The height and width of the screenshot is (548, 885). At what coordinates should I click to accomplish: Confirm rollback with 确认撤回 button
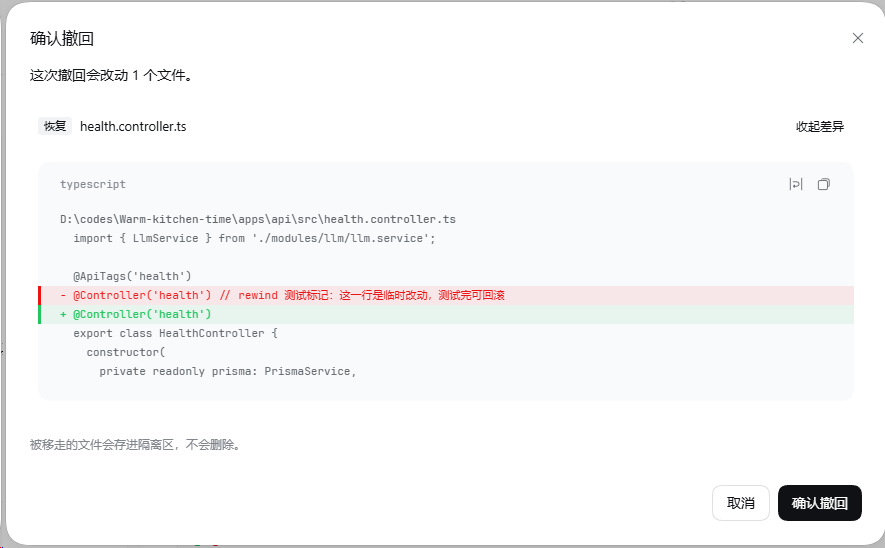pos(820,503)
